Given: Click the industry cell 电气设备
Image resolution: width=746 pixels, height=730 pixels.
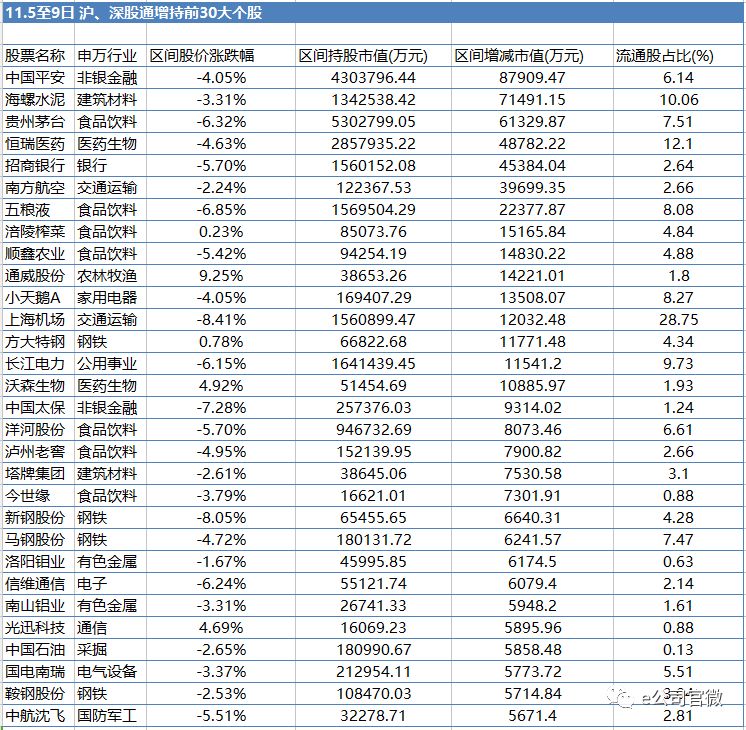Looking at the screenshot, I should (x=107, y=671).
